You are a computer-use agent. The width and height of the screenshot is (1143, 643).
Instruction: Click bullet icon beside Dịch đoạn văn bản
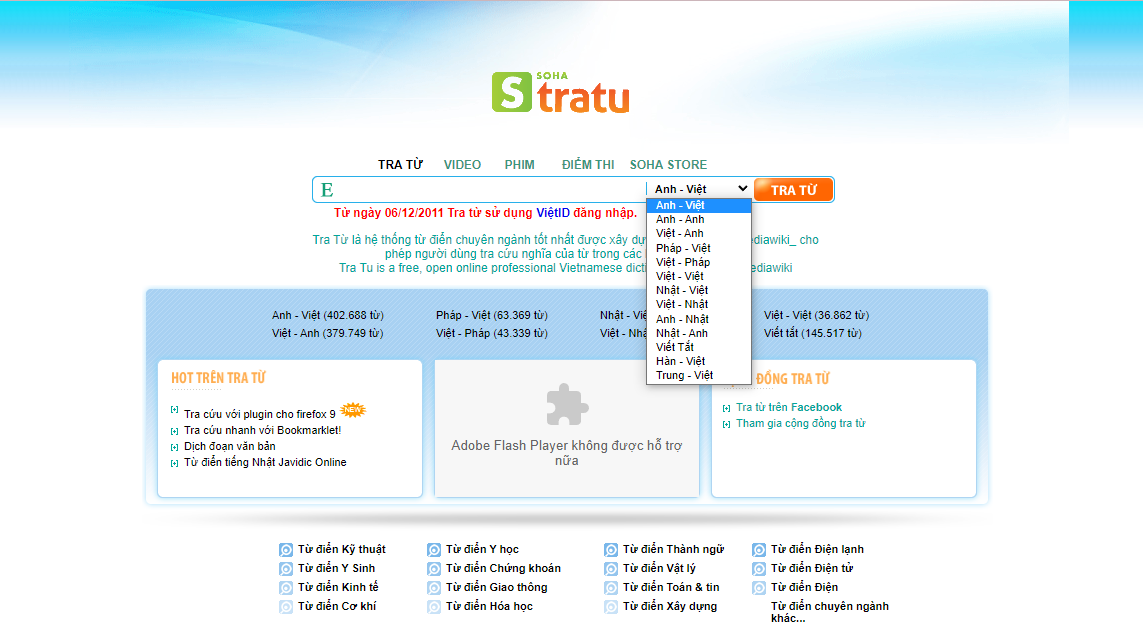click(x=174, y=447)
